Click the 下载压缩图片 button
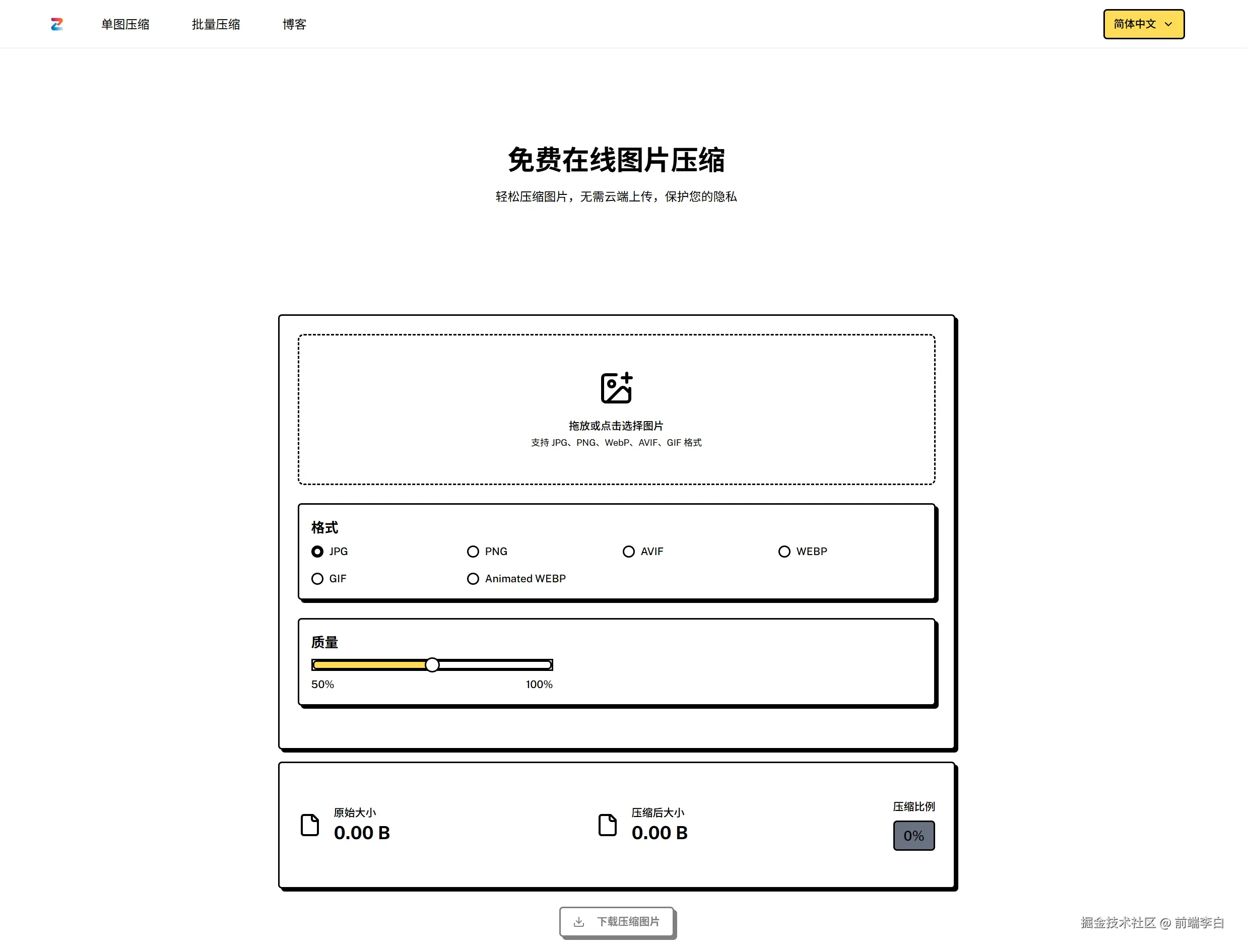1247x952 pixels. click(617, 922)
